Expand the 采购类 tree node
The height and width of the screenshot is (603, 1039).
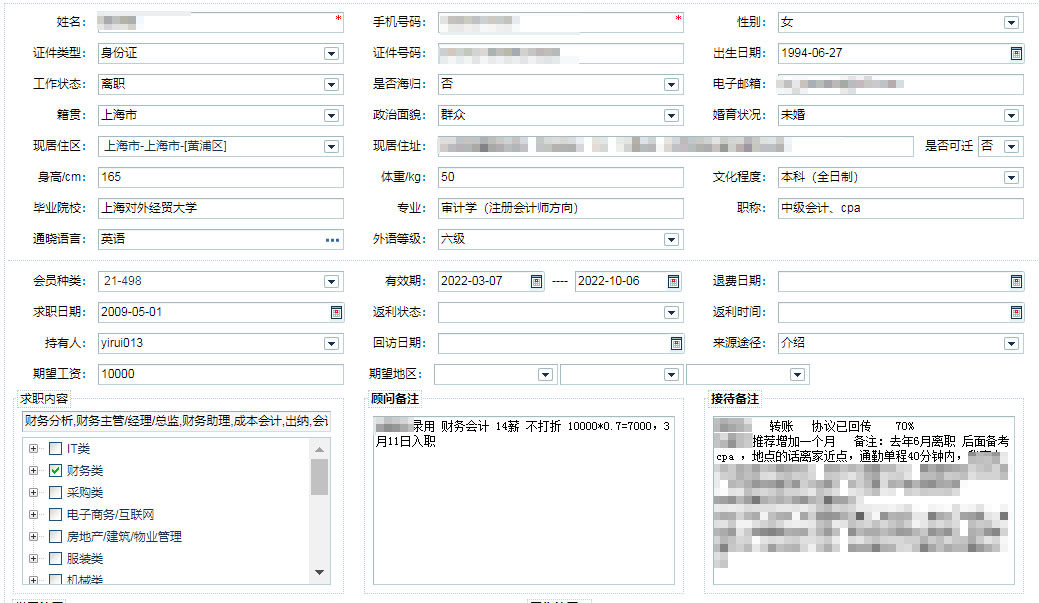(33, 492)
